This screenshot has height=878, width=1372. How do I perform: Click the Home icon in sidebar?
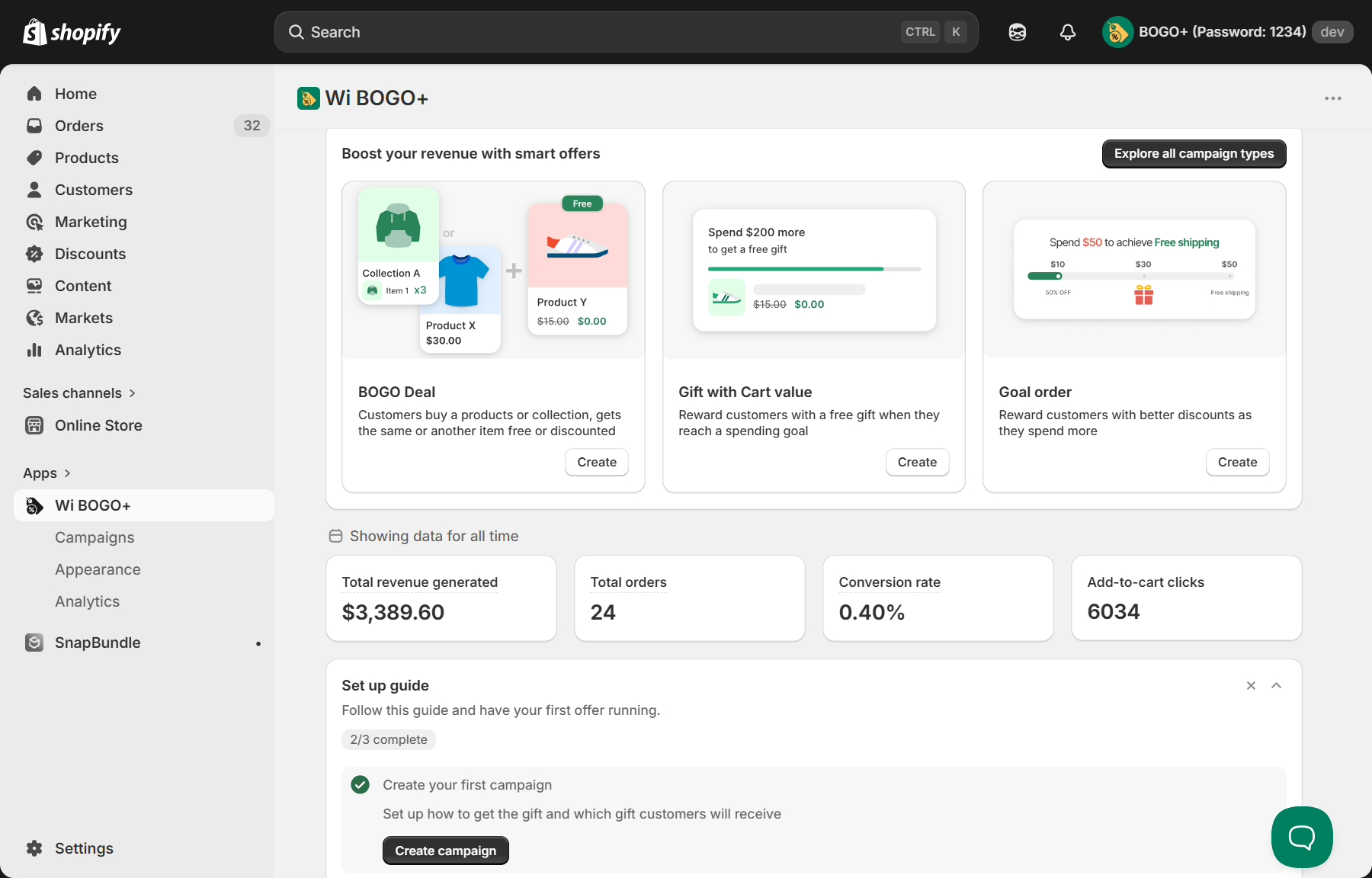coord(34,94)
